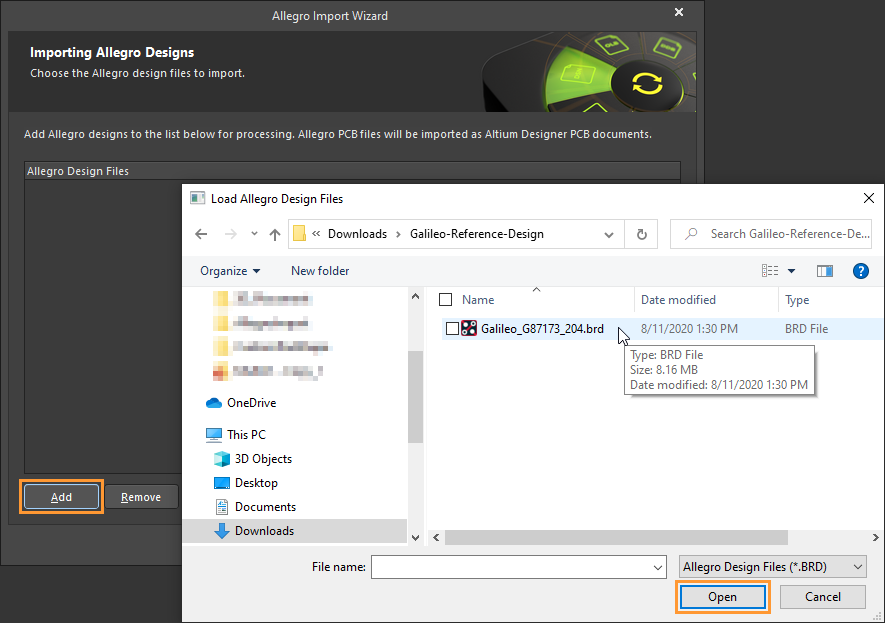Click the Open button to load the BRD file
The height and width of the screenshot is (623, 885).
(x=722, y=596)
